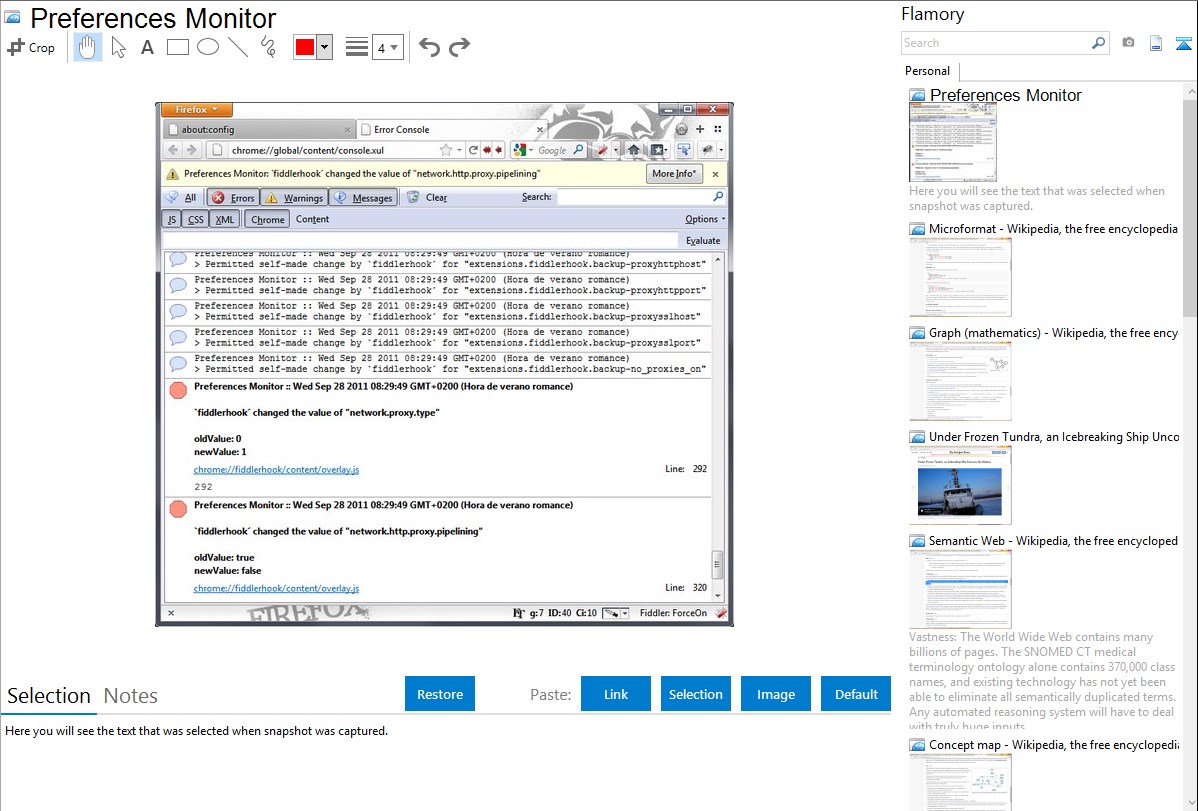Switch to the Personal tab
The image size is (1198, 811).
(x=928, y=71)
